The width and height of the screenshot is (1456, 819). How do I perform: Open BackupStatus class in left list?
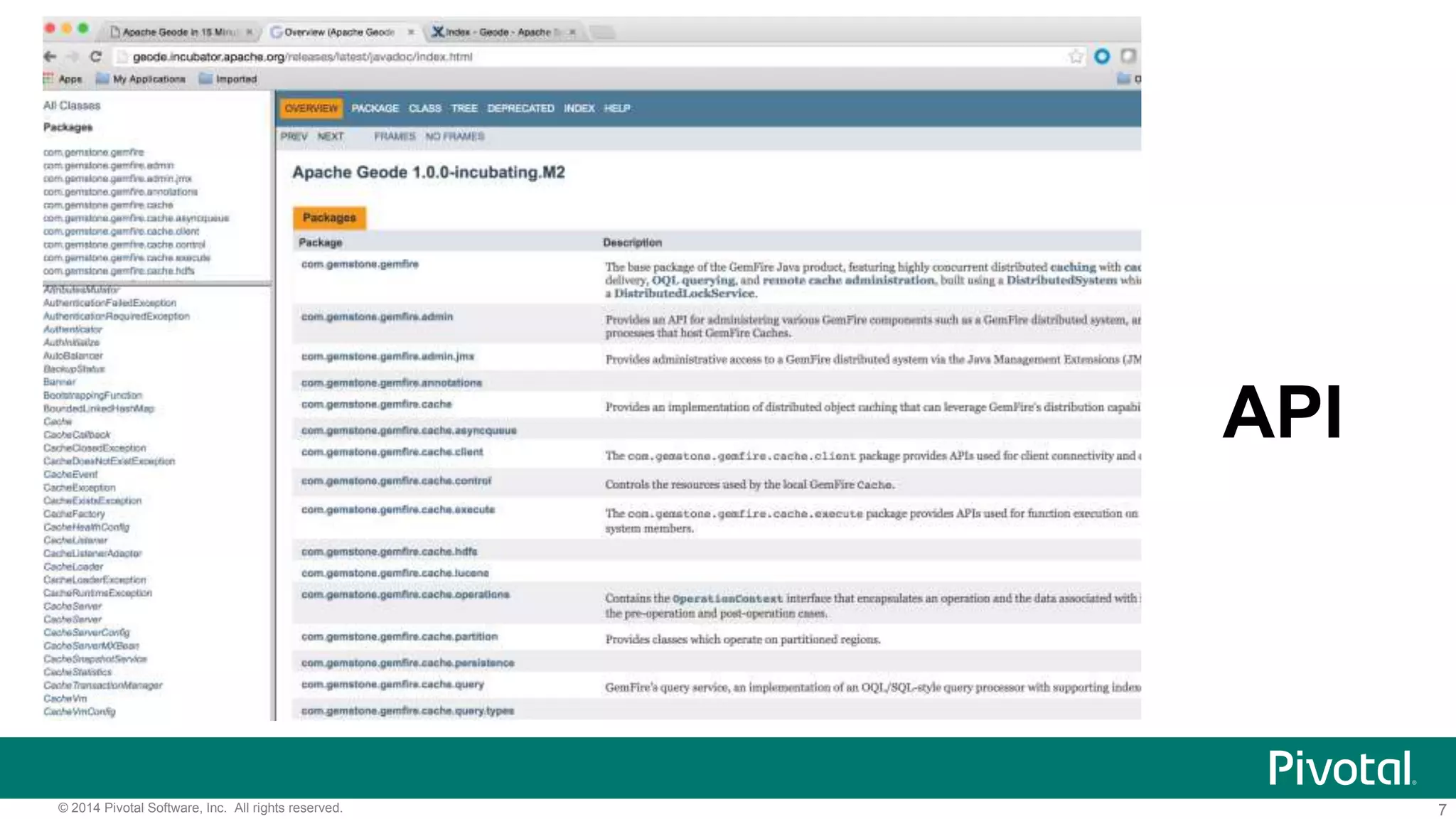[x=74, y=369]
